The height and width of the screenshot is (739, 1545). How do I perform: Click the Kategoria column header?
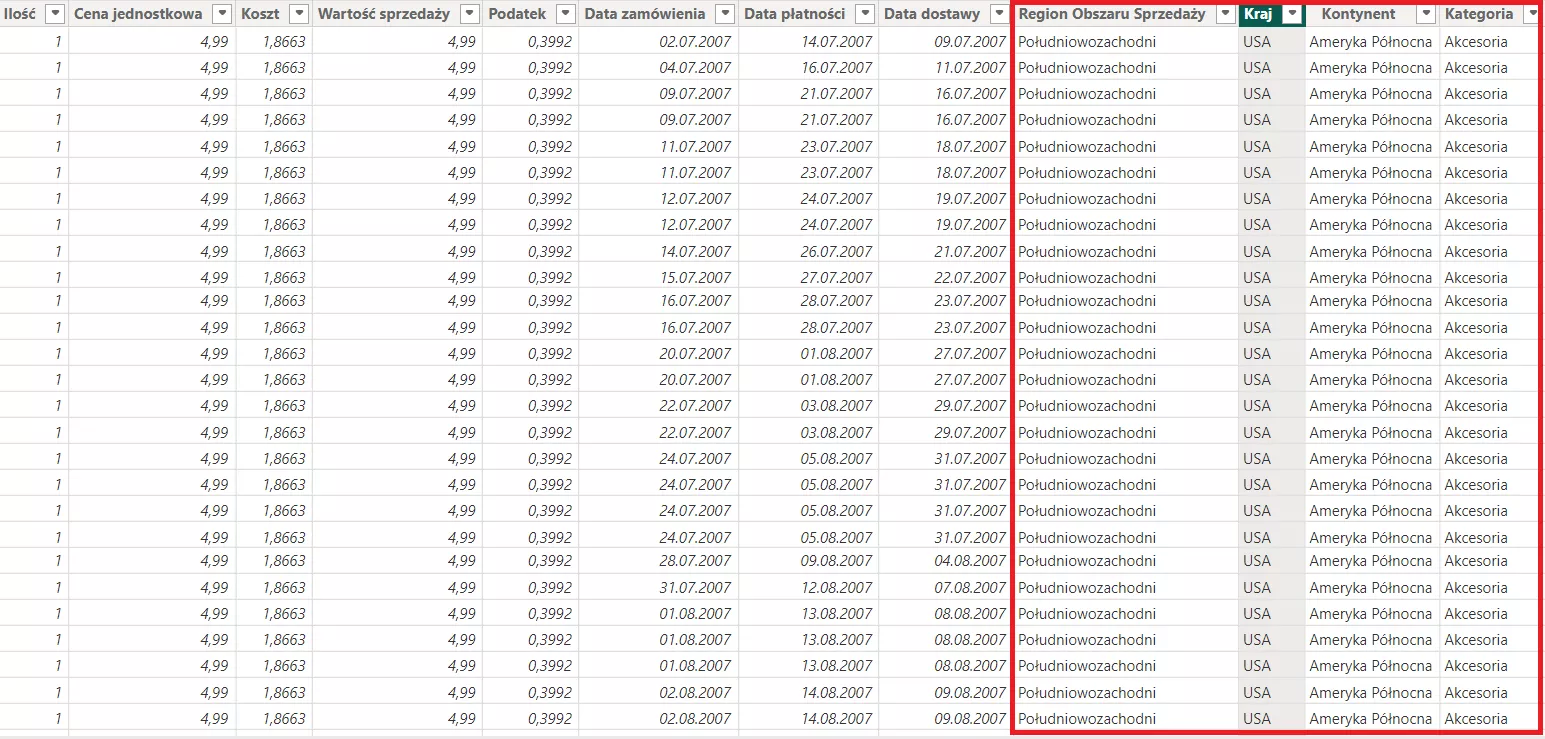click(1478, 14)
